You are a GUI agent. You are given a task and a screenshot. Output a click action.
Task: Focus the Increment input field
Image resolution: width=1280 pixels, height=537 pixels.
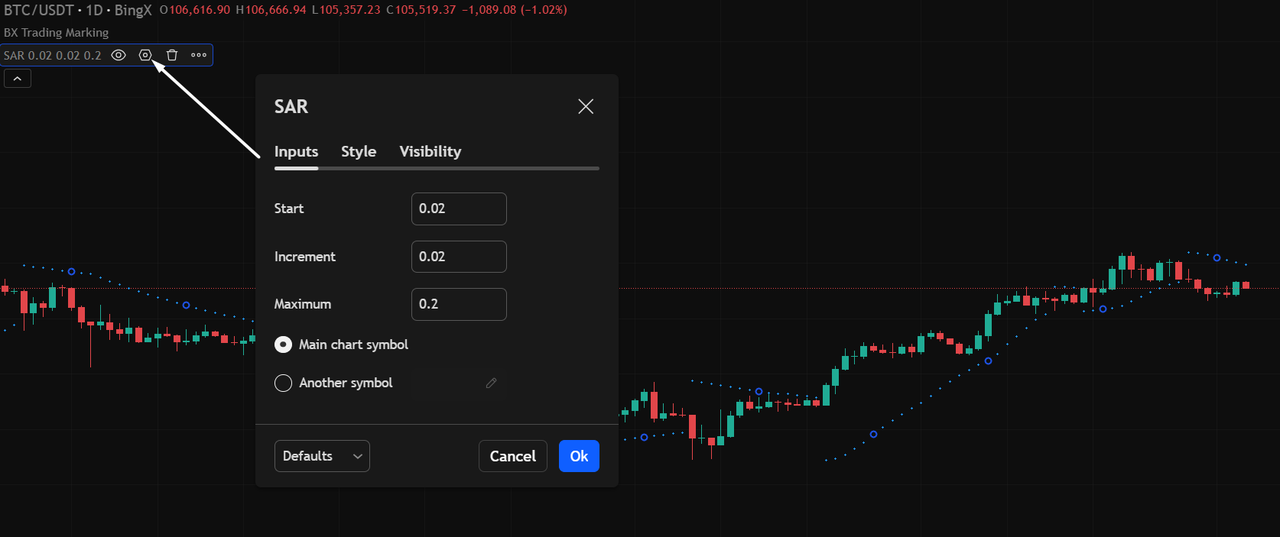click(459, 257)
